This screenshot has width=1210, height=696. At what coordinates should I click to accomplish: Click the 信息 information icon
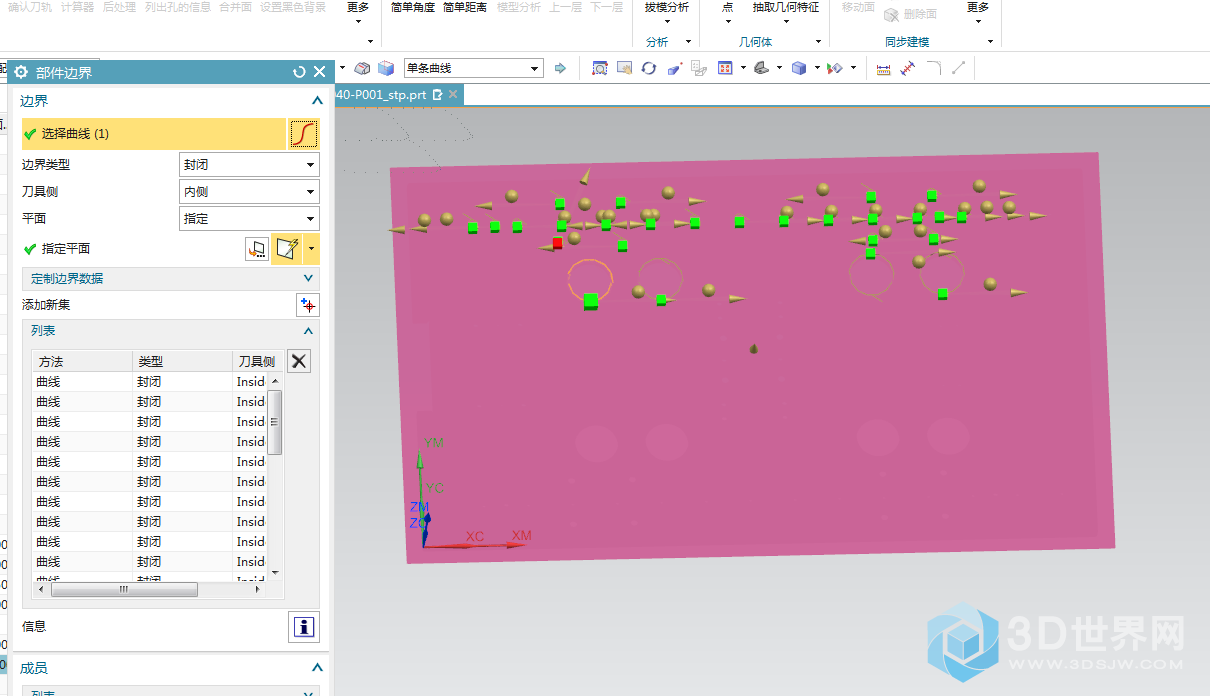(305, 627)
